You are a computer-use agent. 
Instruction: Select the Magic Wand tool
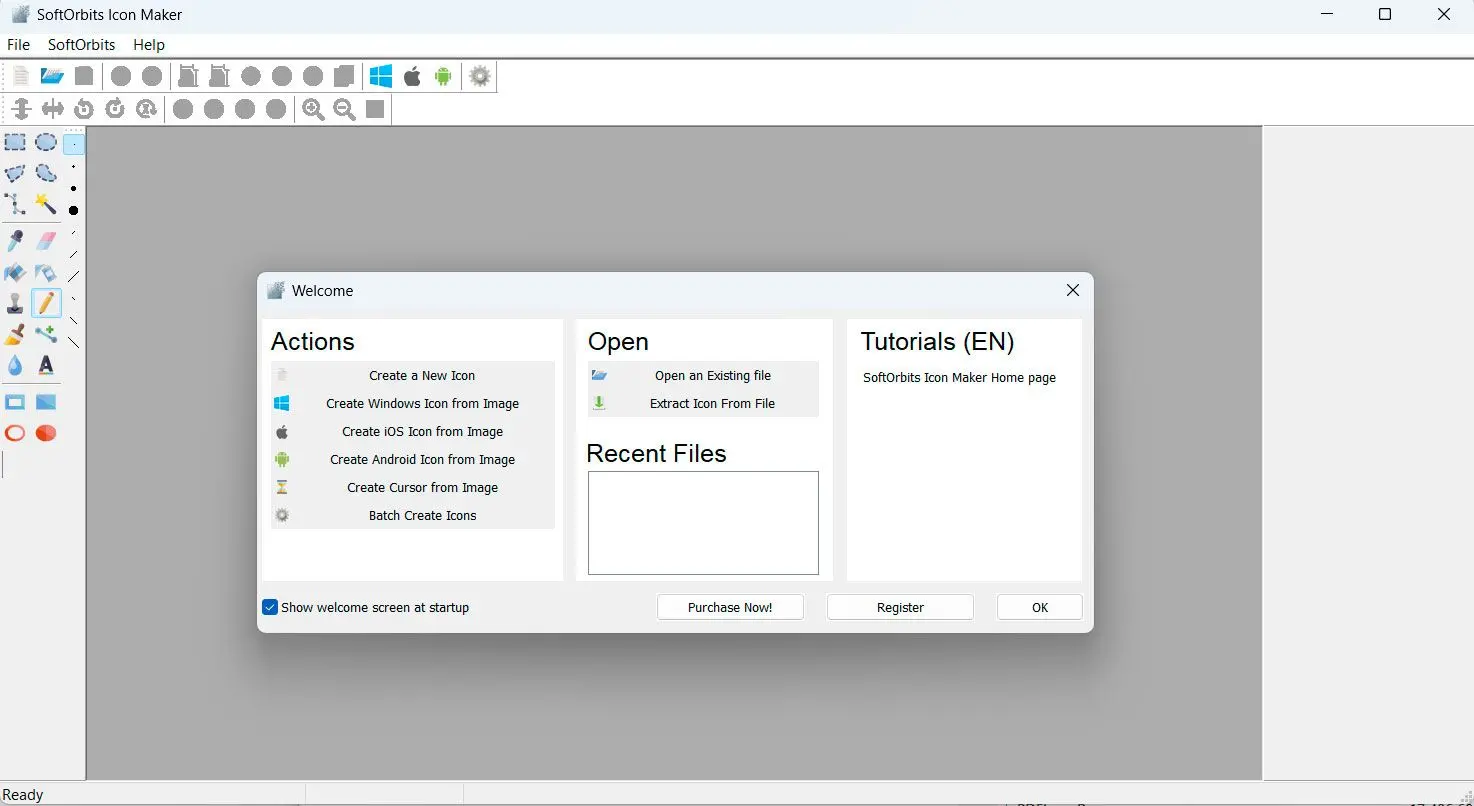coord(46,204)
